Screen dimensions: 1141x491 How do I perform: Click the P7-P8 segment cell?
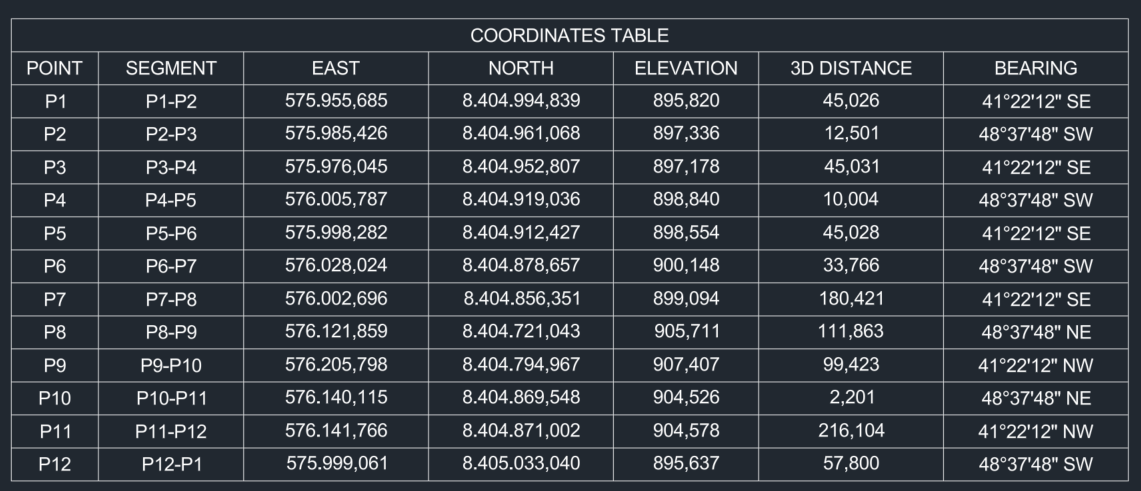[171, 298]
